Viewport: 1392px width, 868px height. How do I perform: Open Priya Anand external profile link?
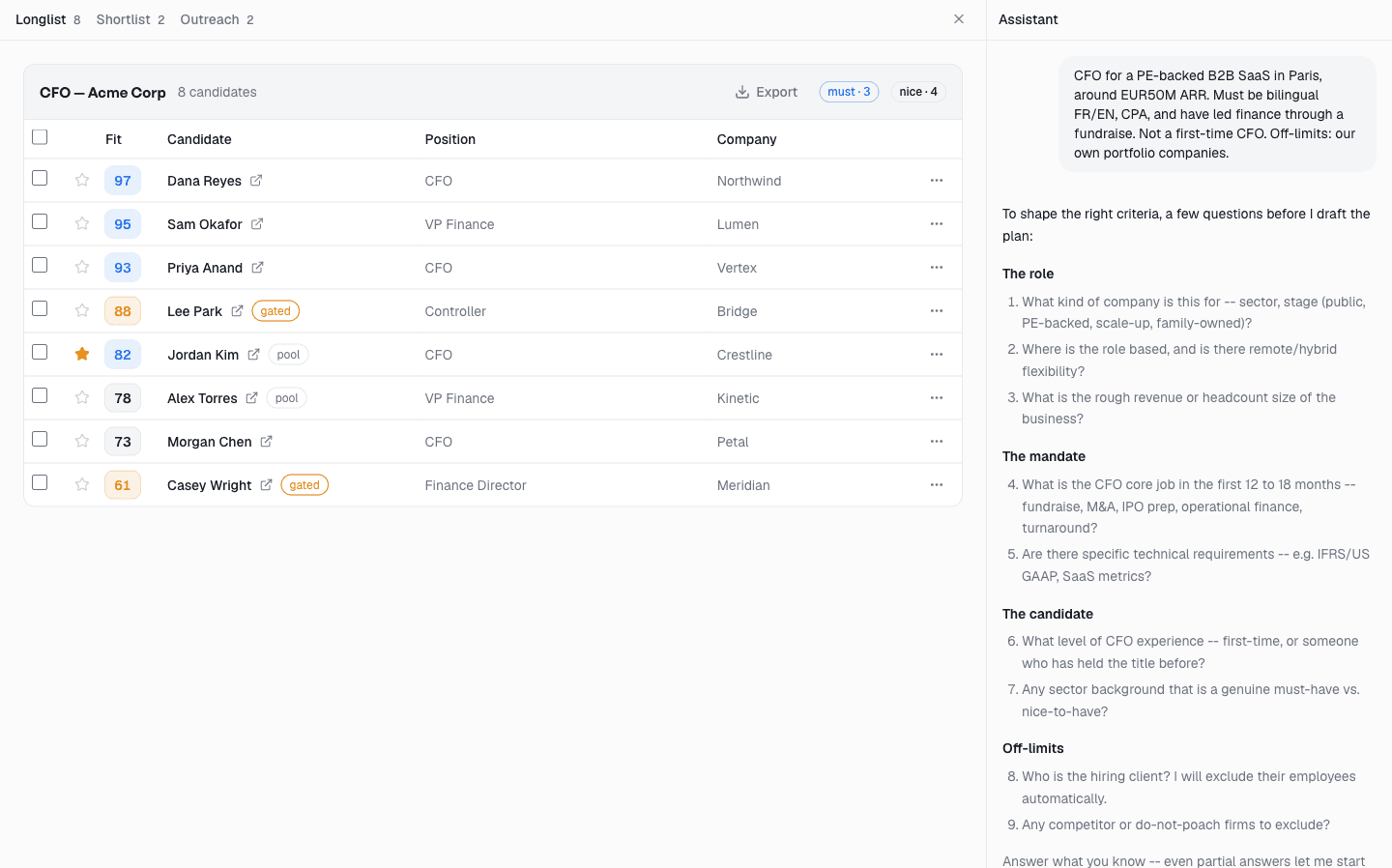pos(257,267)
